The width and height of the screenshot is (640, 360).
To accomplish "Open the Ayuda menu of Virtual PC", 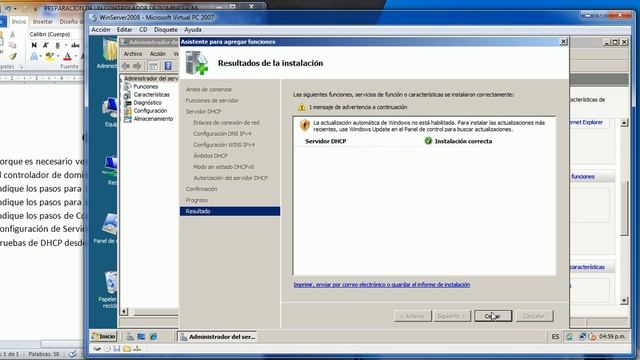I will tap(193, 30).
